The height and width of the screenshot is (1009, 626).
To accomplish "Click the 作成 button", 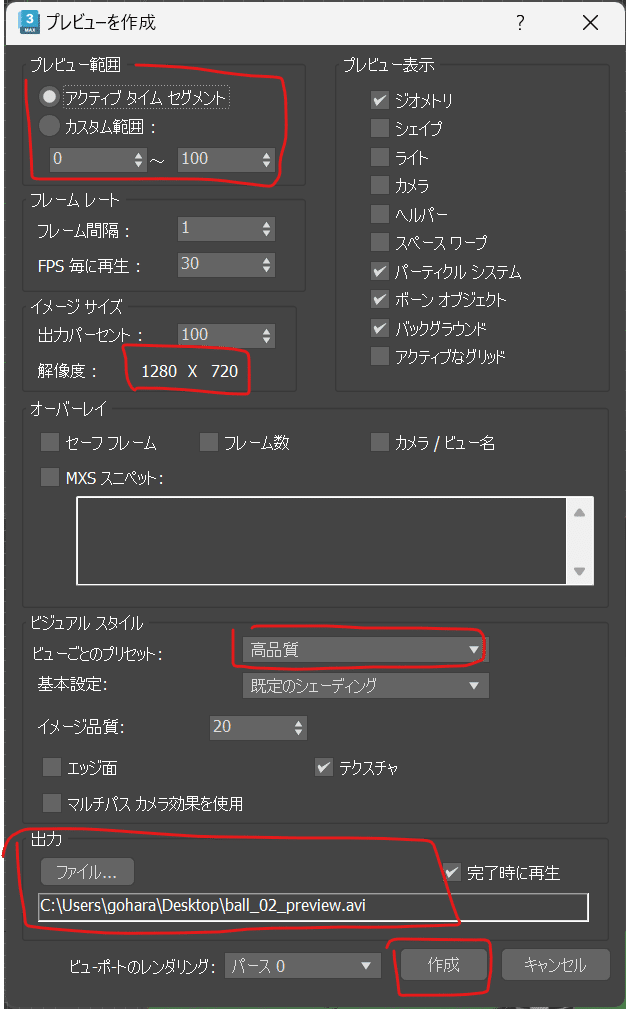I will 444,965.
